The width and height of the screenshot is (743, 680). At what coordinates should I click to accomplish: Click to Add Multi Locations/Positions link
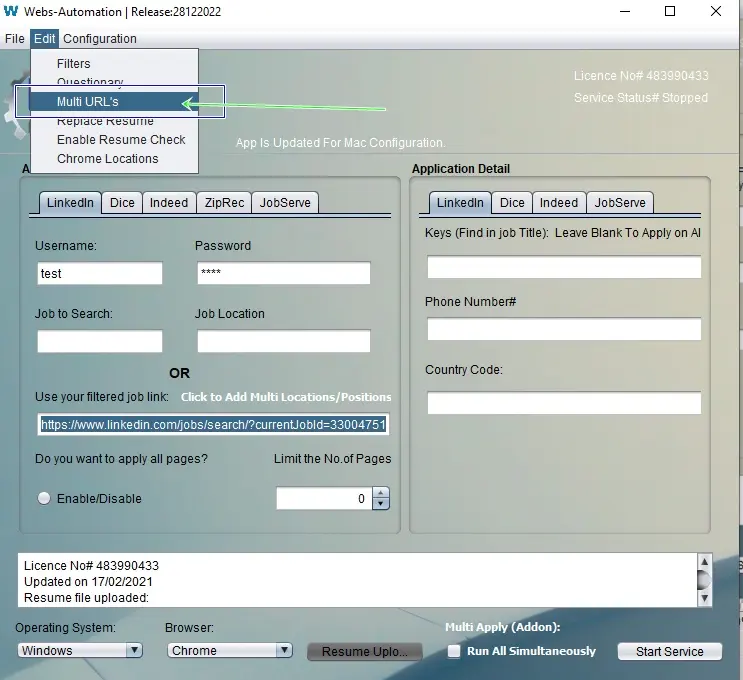pyautogui.click(x=286, y=397)
